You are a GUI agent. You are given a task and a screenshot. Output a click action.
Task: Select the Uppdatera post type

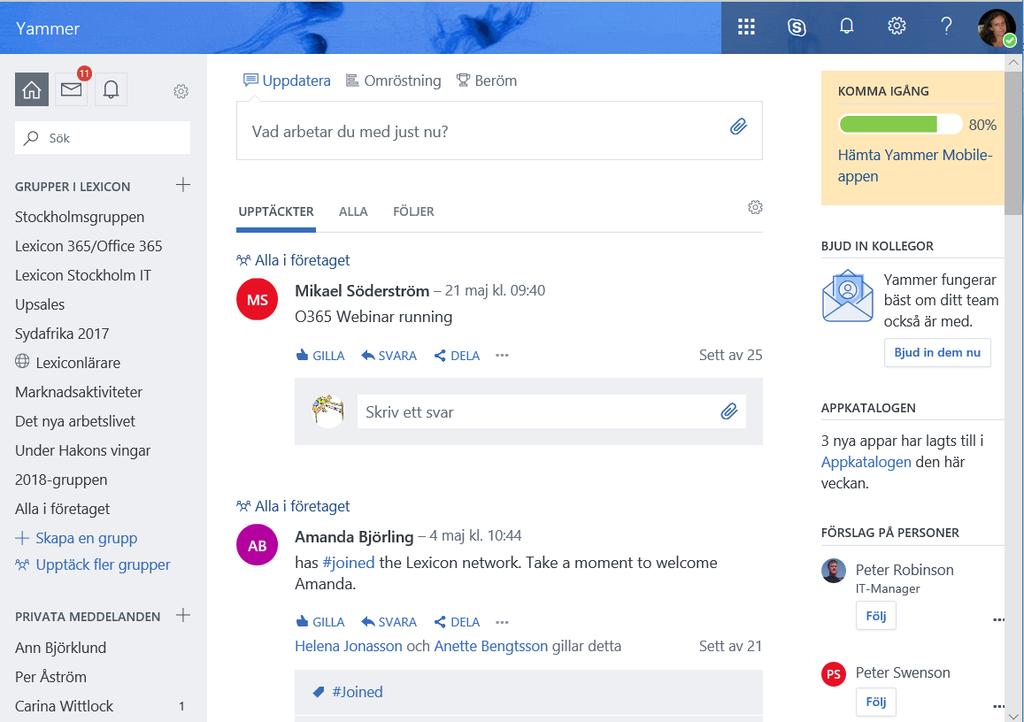287,80
